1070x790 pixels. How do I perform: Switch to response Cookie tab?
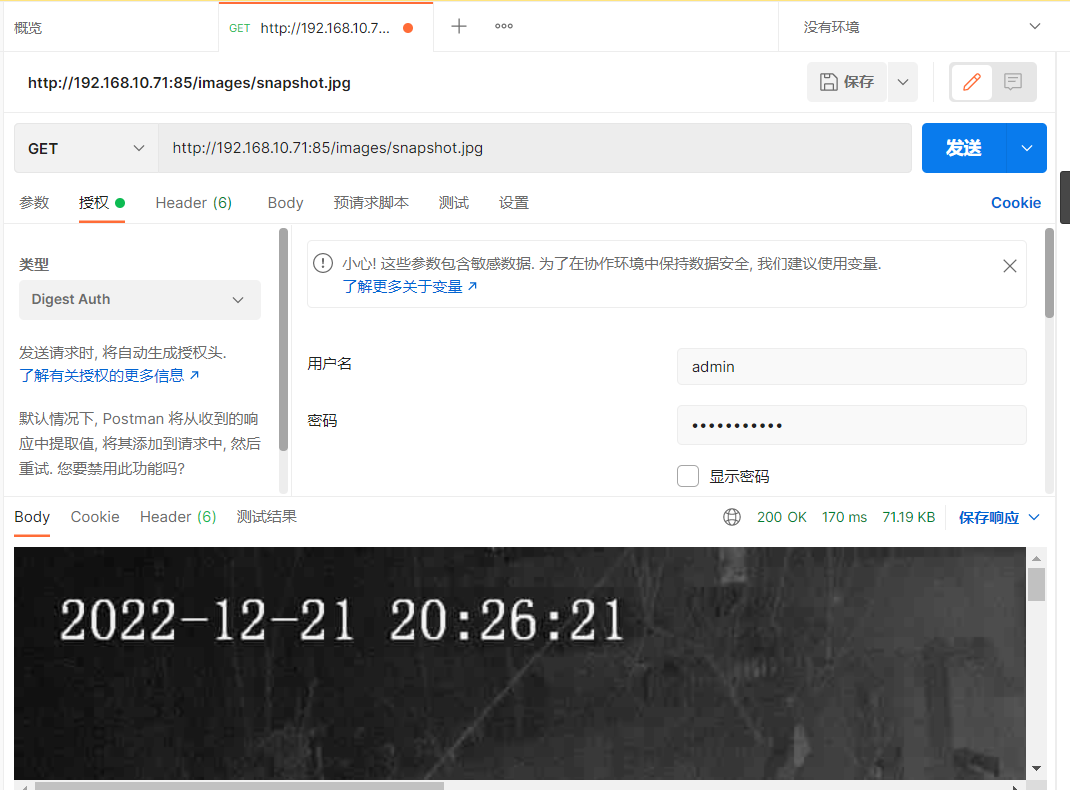point(95,517)
